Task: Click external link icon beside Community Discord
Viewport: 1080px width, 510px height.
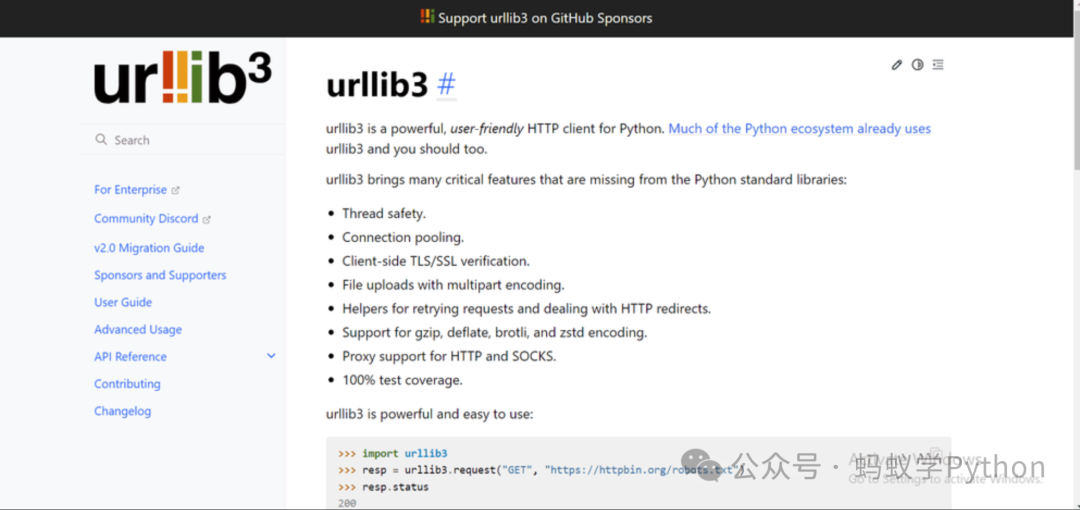Action: pos(207,219)
